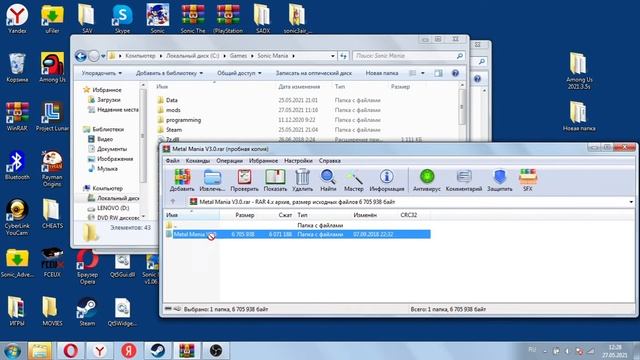
Task: Click the Explorer file list vertical scrollbar
Action: (462, 107)
